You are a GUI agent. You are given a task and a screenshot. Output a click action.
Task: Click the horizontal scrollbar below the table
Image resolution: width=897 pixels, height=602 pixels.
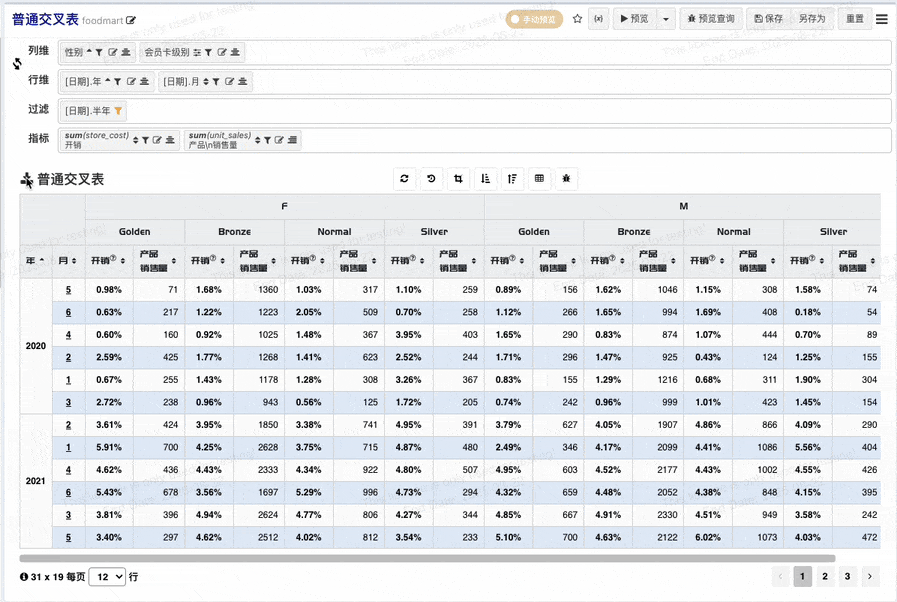point(427,558)
